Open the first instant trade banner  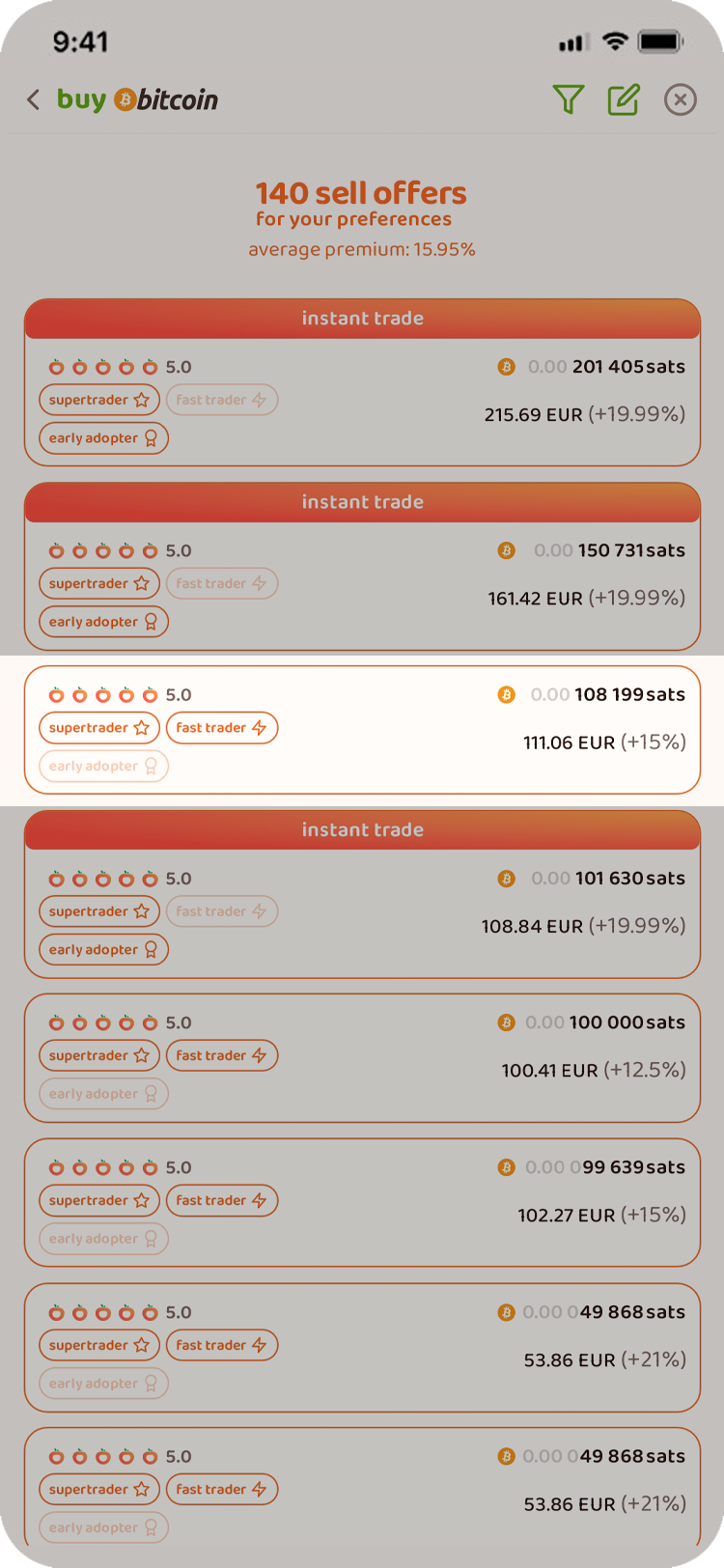click(x=362, y=319)
